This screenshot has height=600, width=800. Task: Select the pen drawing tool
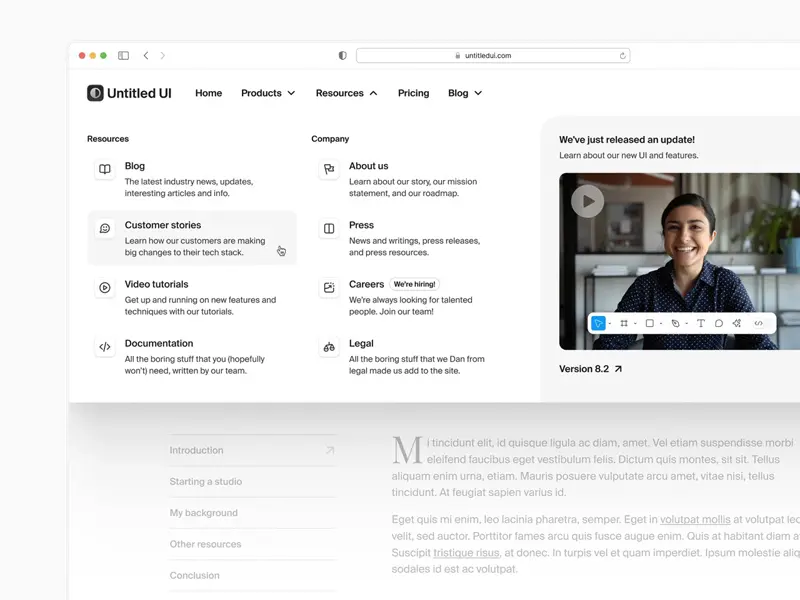coord(675,323)
